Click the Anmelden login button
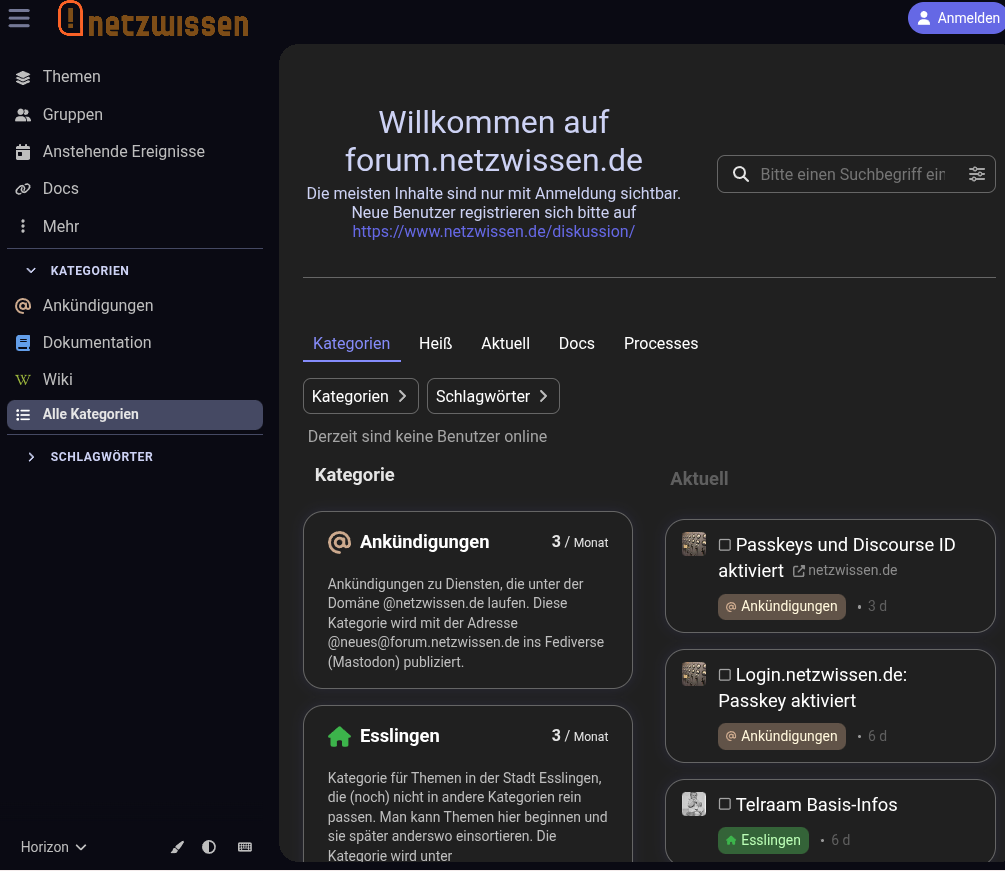The height and width of the screenshot is (871, 1005). [958, 18]
